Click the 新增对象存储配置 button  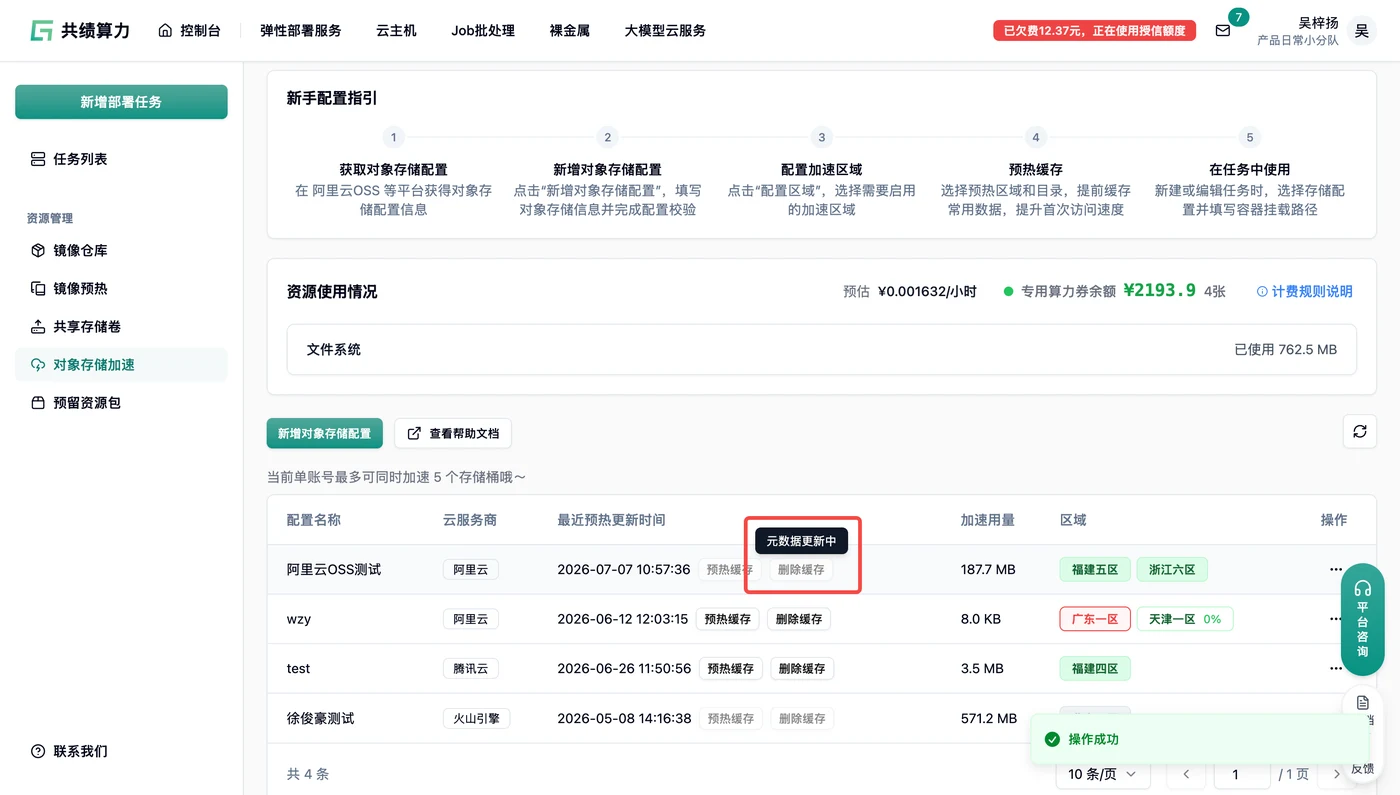324,433
